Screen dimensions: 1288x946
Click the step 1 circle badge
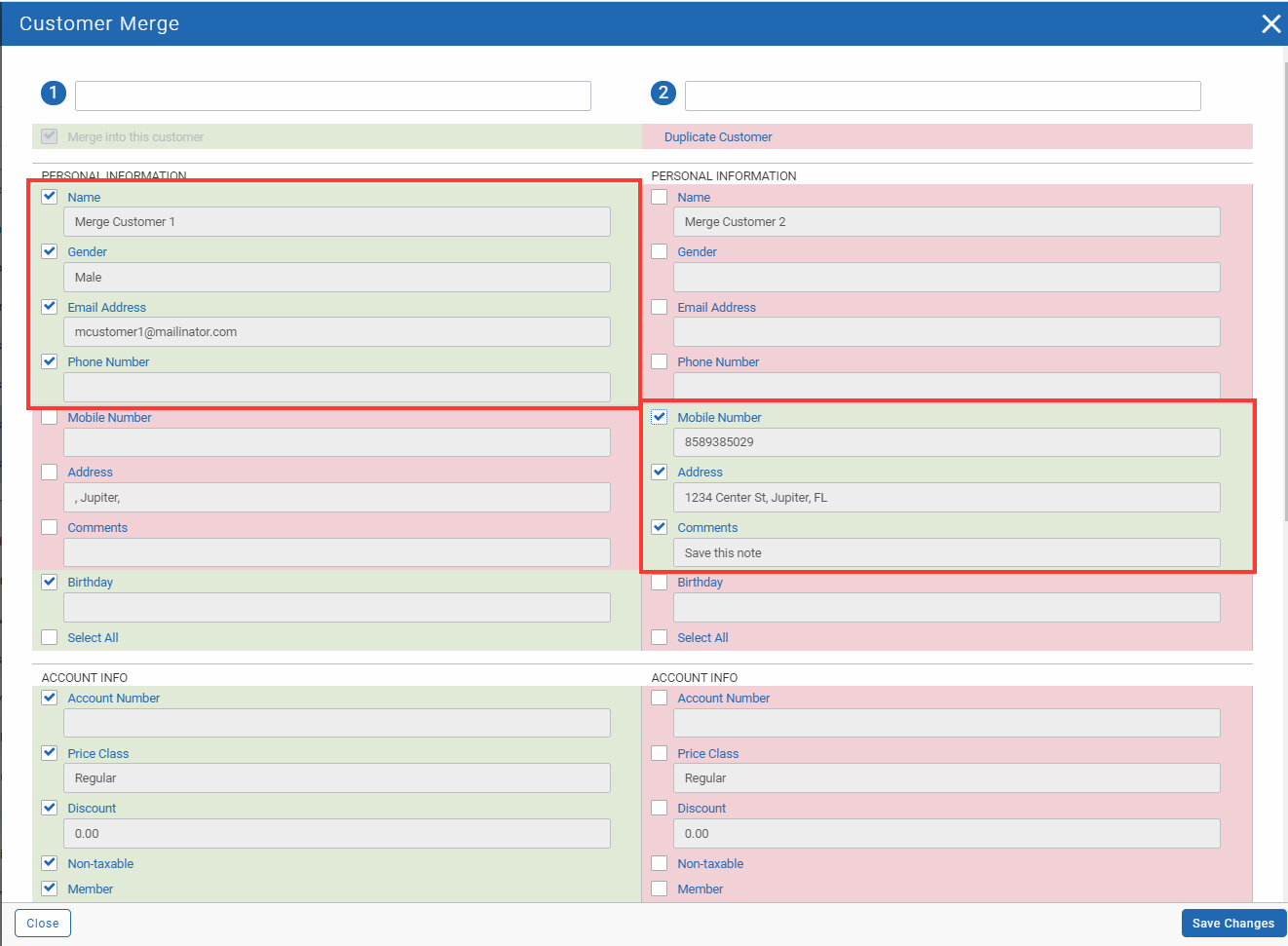coord(53,93)
